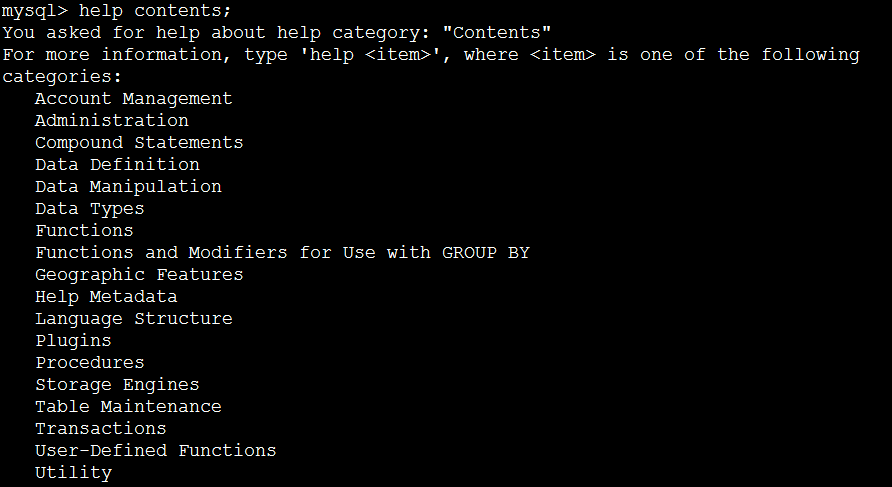
Task: Select the Procedures entry
Action: [89, 362]
